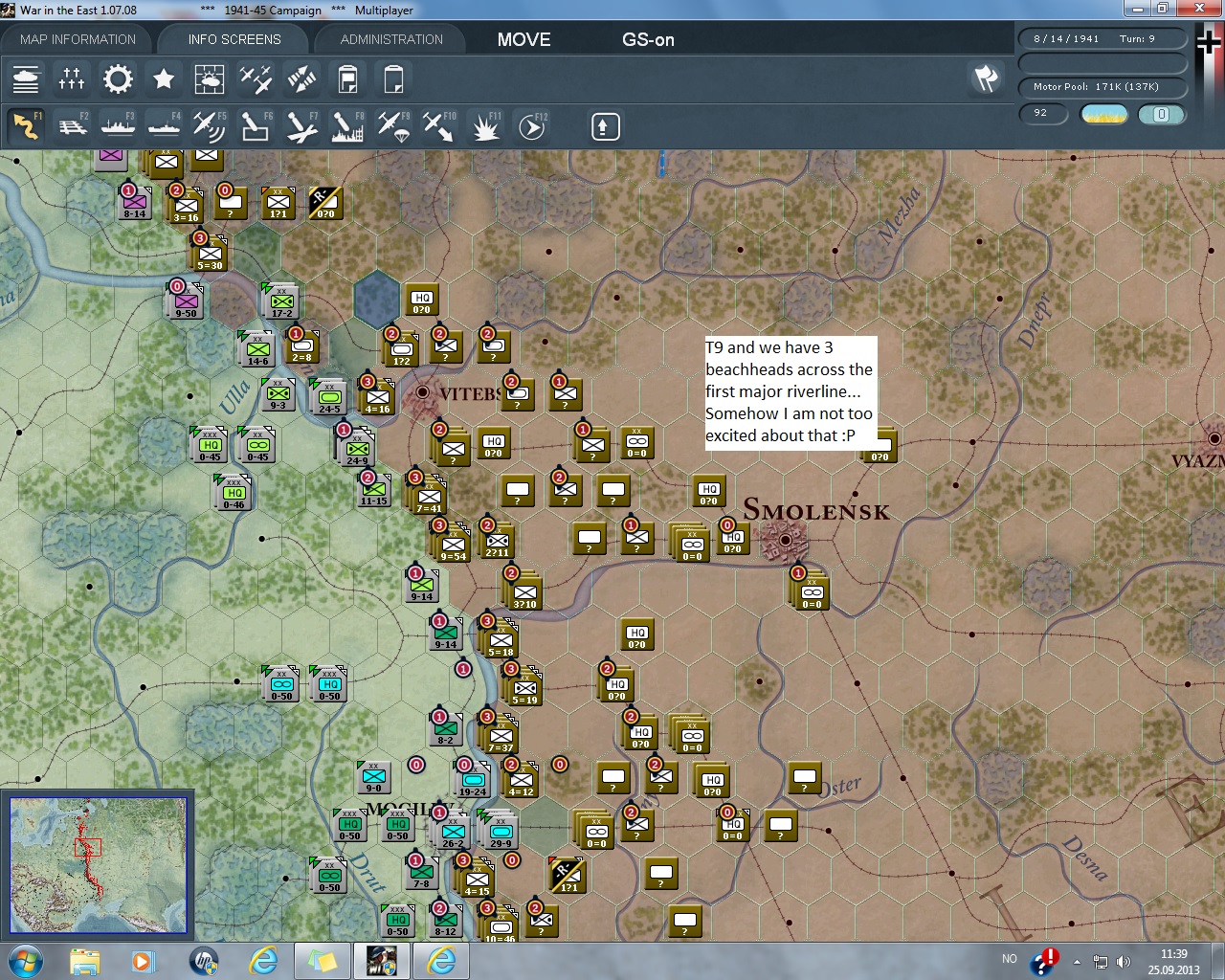Image resolution: width=1225 pixels, height=980 pixels.
Task: Select F8 bomb city mode
Action: click(x=347, y=126)
